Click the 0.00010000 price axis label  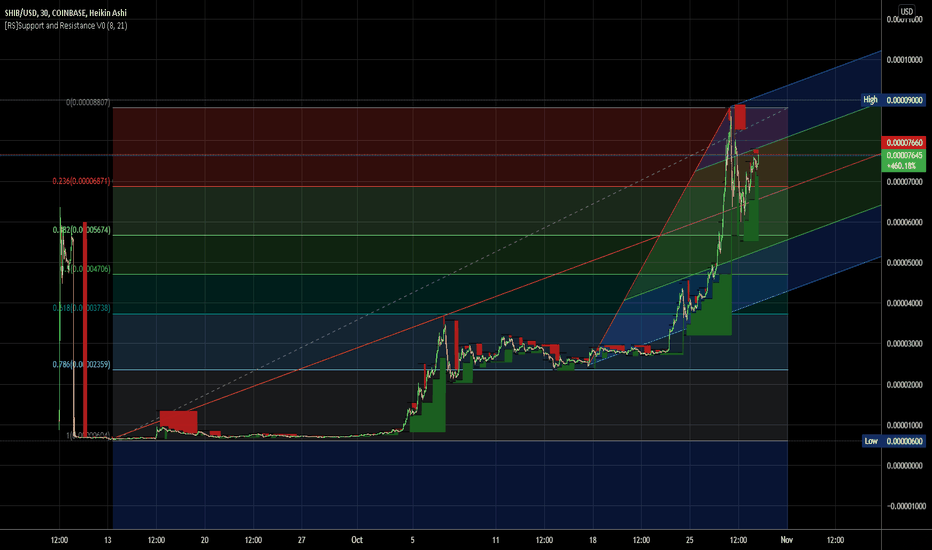tap(904, 60)
